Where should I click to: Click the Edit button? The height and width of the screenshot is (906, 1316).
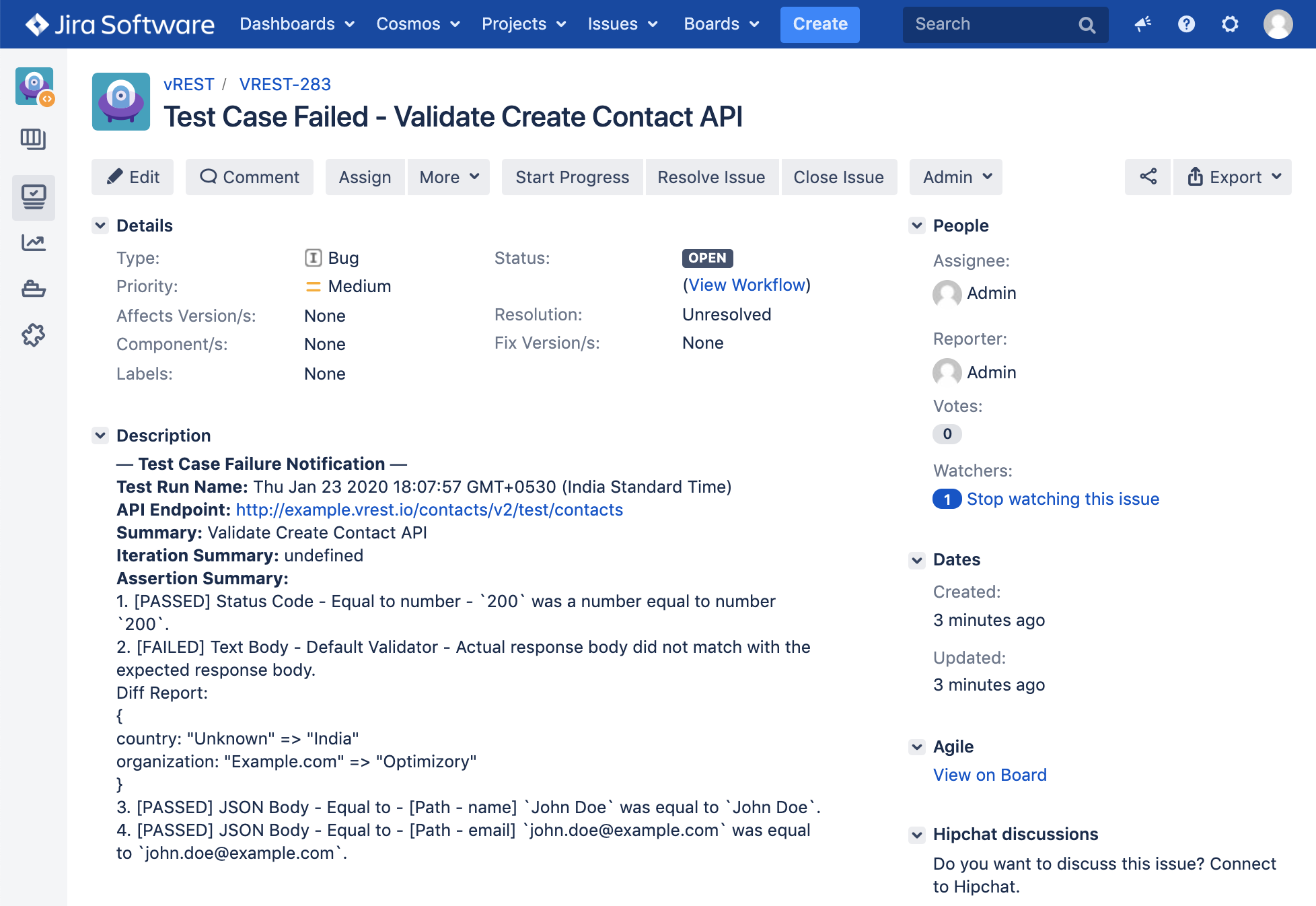(133, 177)
